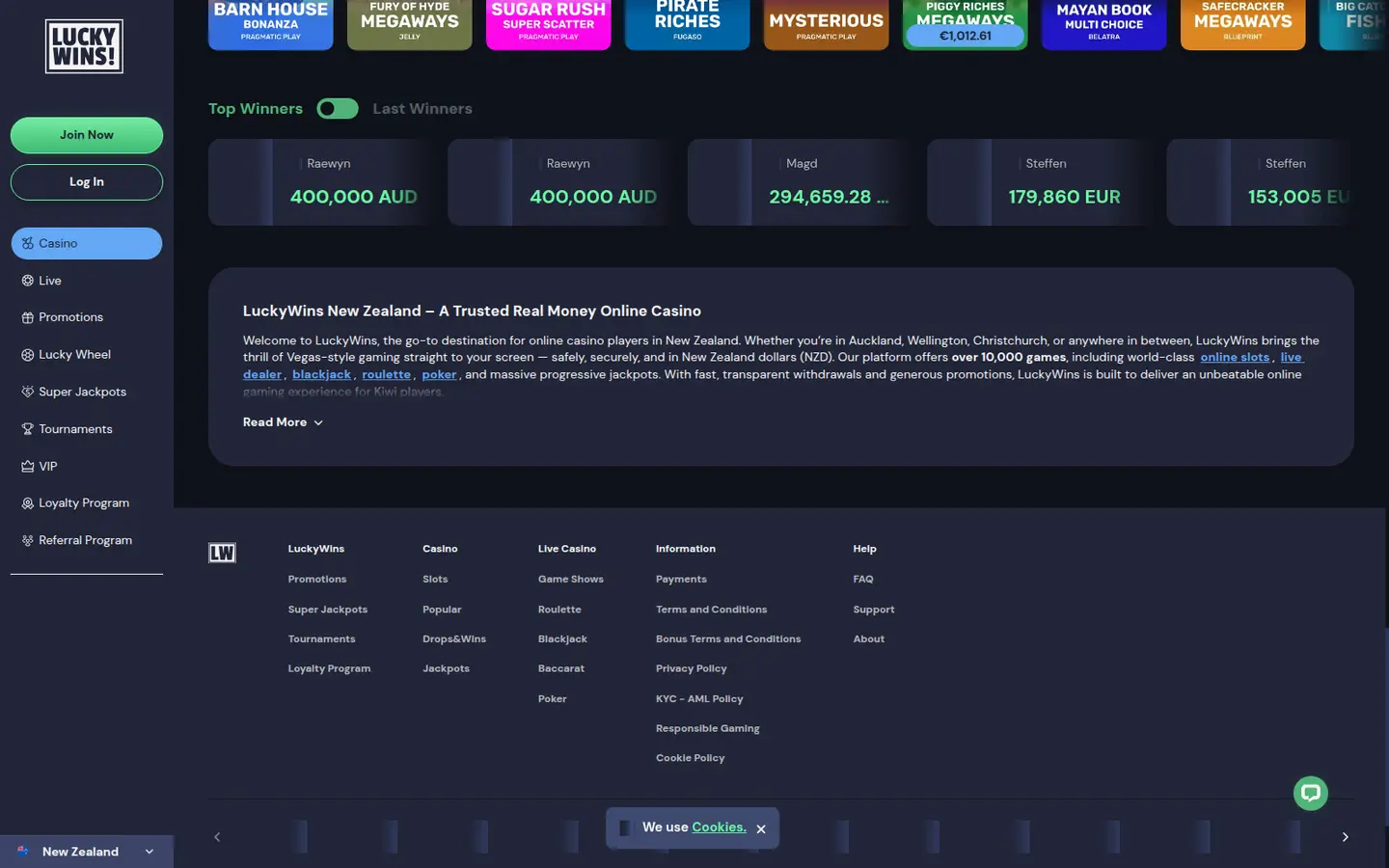Open Responsible Gaming link
Image resolution: width=1389 pixels, height=868 pixels.
point(708,728)
